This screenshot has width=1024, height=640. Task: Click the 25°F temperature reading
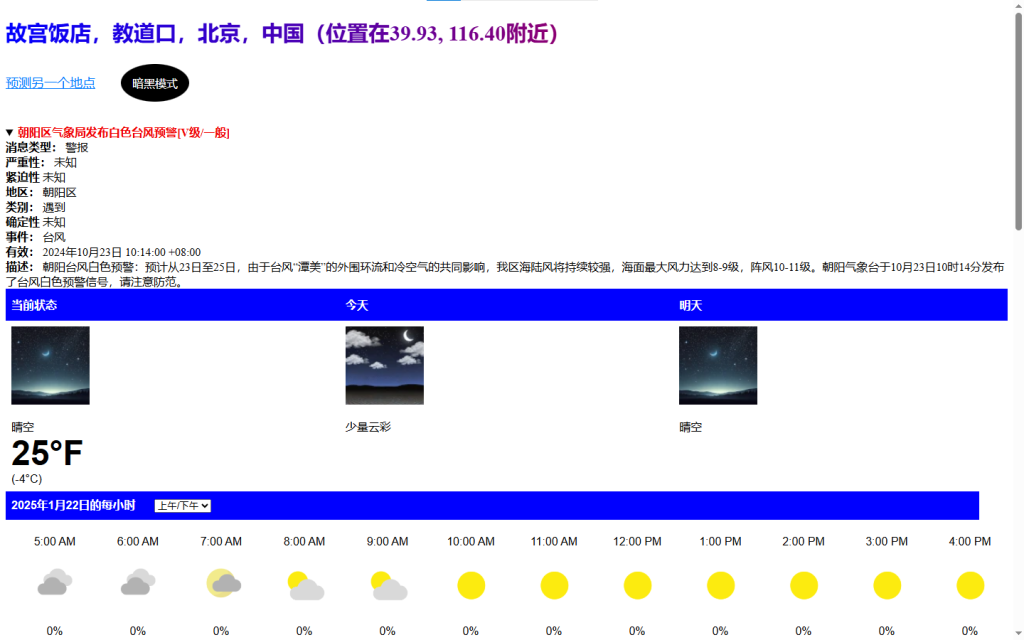pos(47,453)
